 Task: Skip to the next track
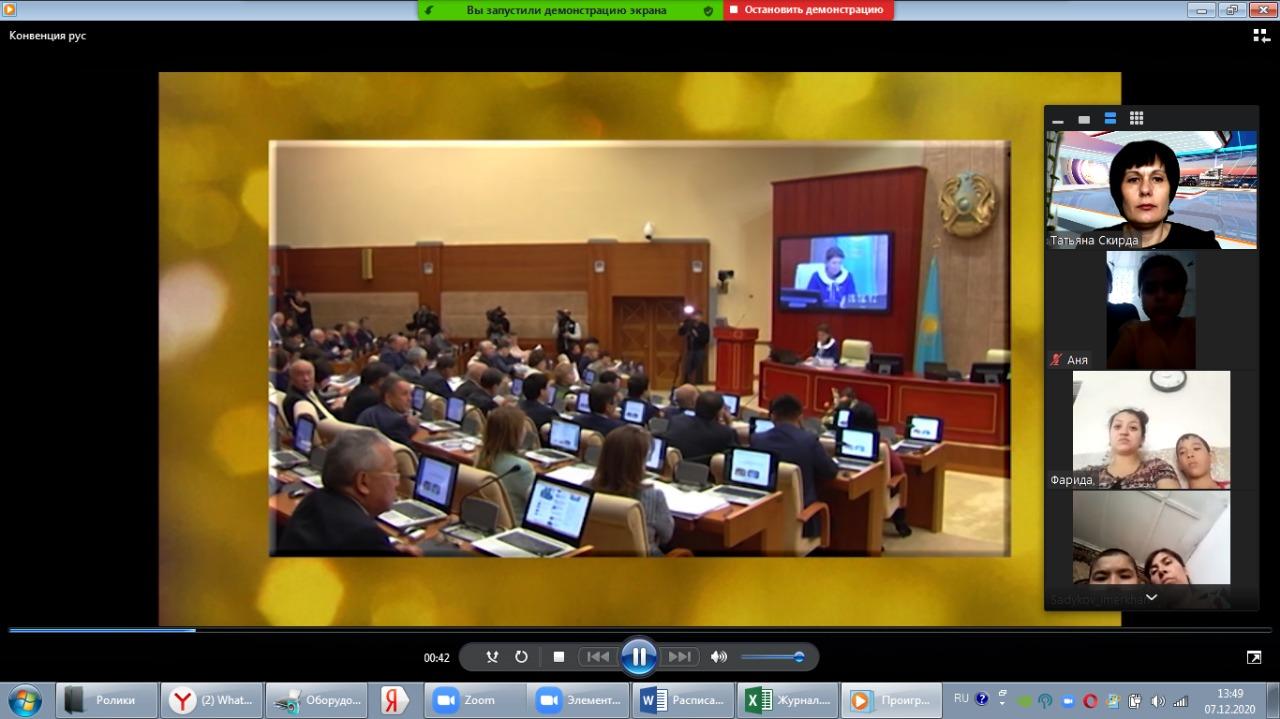679,657
